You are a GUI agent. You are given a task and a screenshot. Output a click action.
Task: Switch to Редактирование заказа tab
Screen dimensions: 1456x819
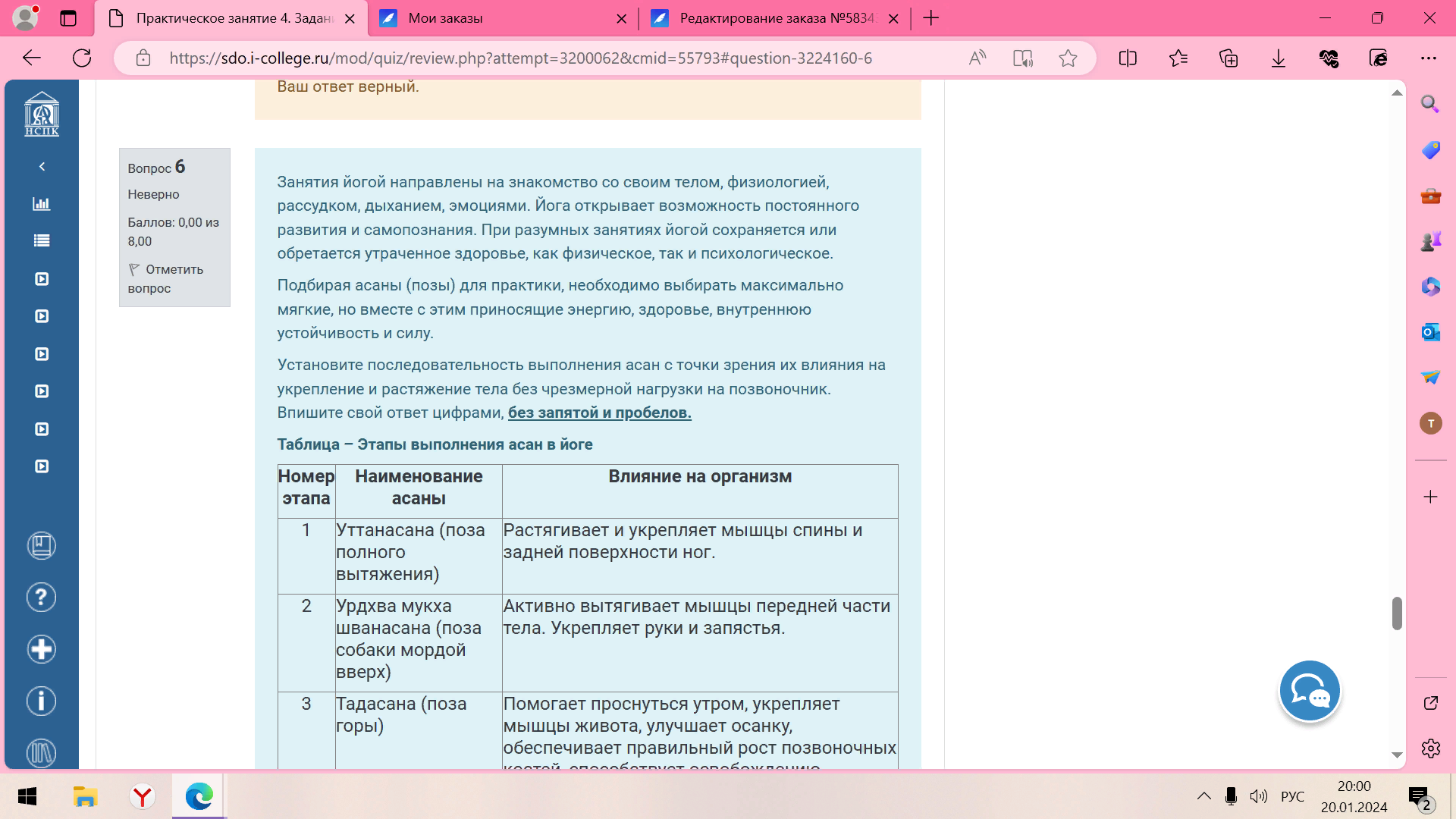[773, 18]
